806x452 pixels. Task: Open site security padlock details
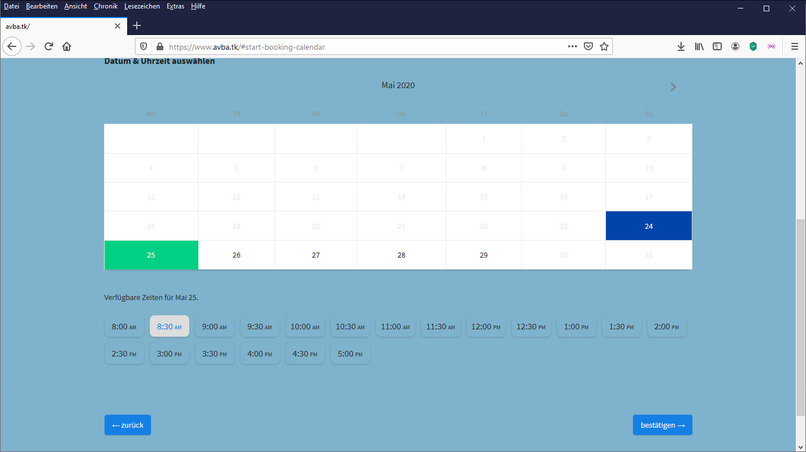160,47
